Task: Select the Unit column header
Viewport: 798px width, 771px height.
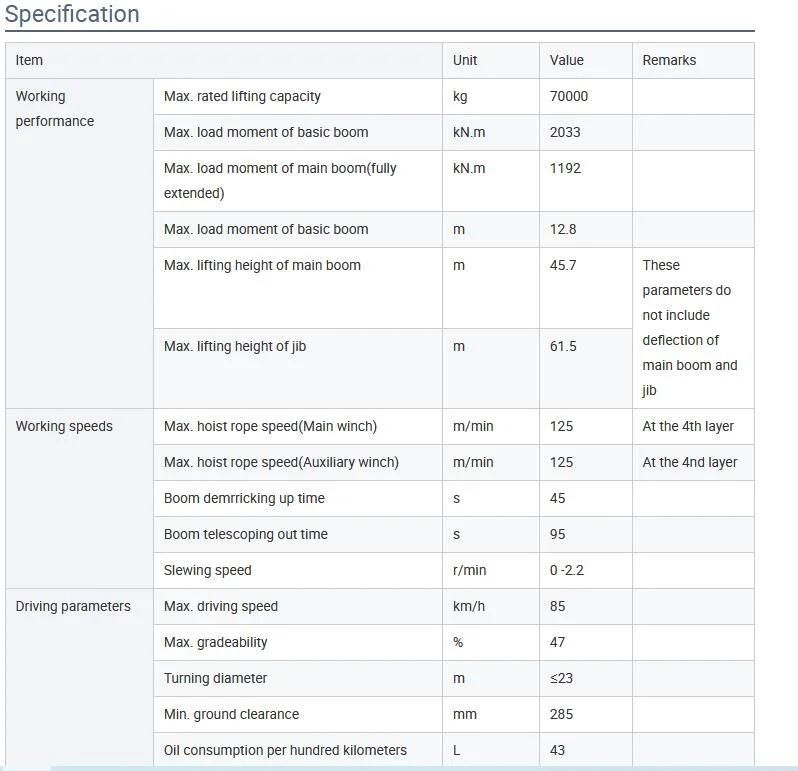Action: click(x=491, y=61)
